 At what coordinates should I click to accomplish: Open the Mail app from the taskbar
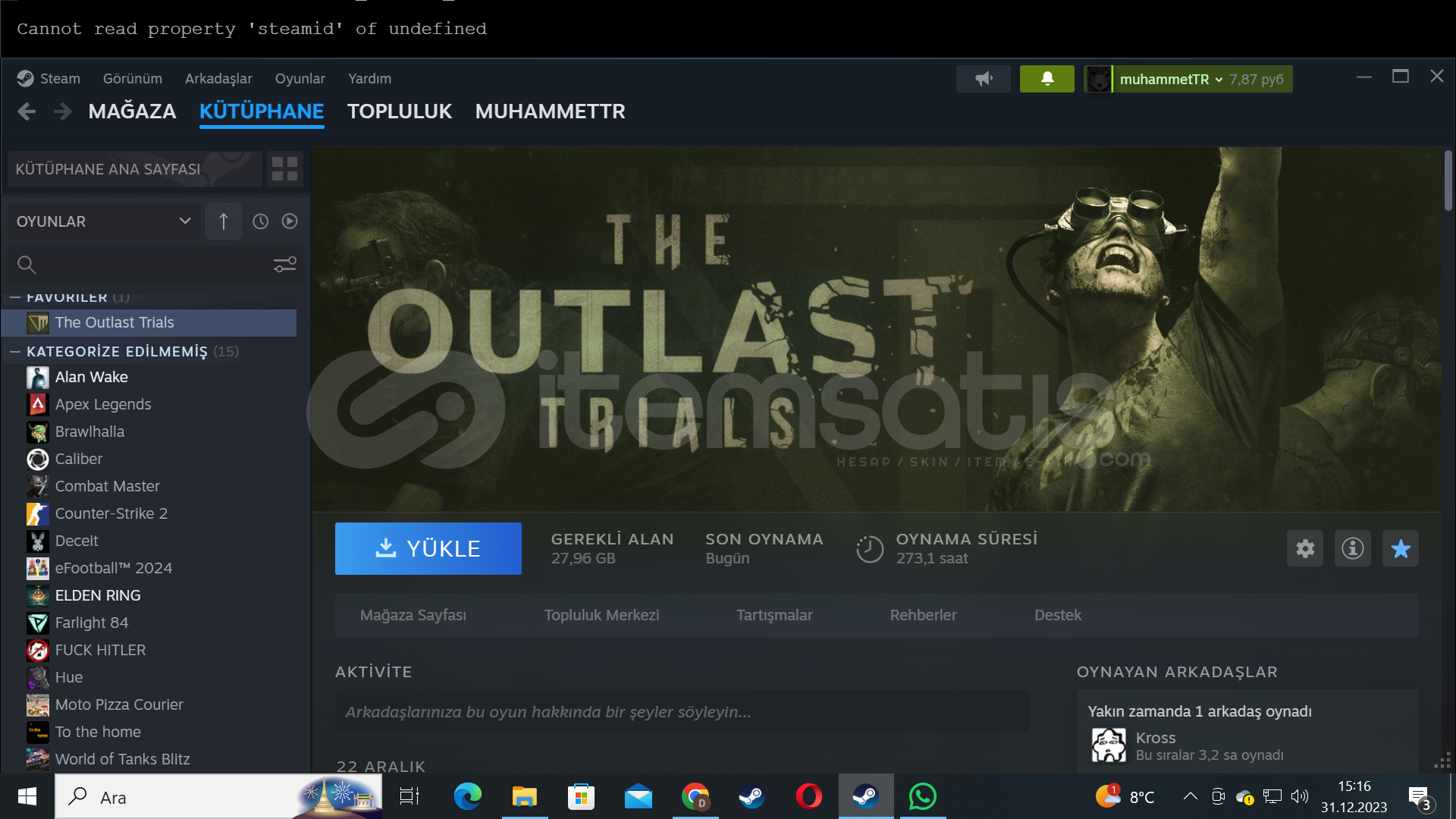(638, 796)
